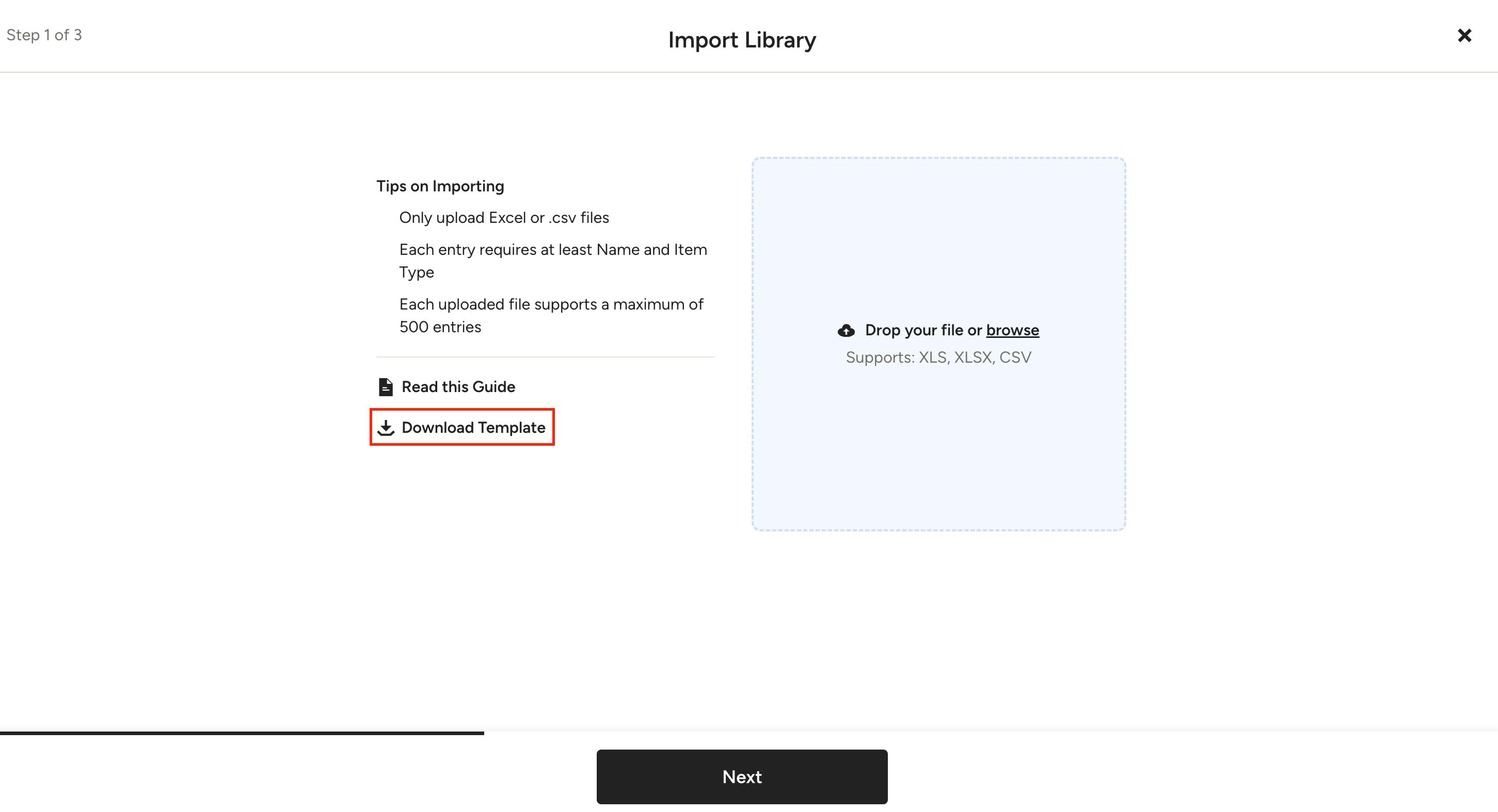1498x812 pixels.
Task: Click the download arrow icon beside Download Template
Action: tap(386, 428)
